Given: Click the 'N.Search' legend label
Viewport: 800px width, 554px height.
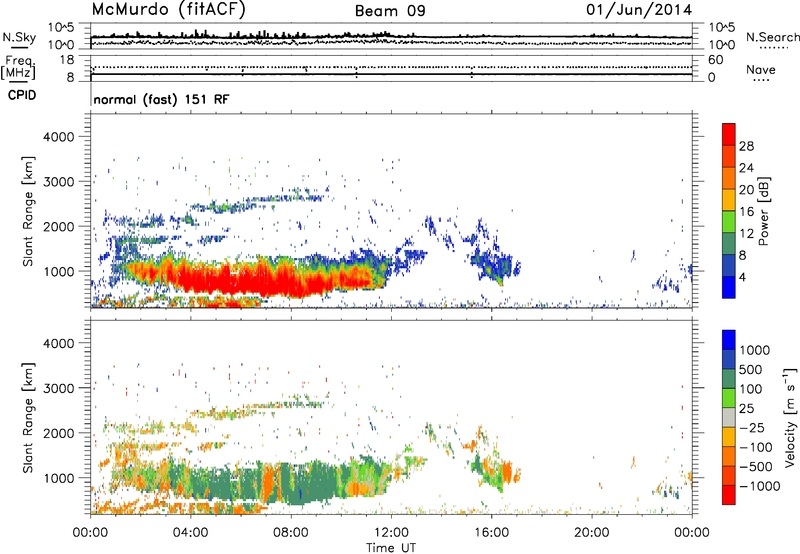Looking at the screenshot, I should (772, 37).
